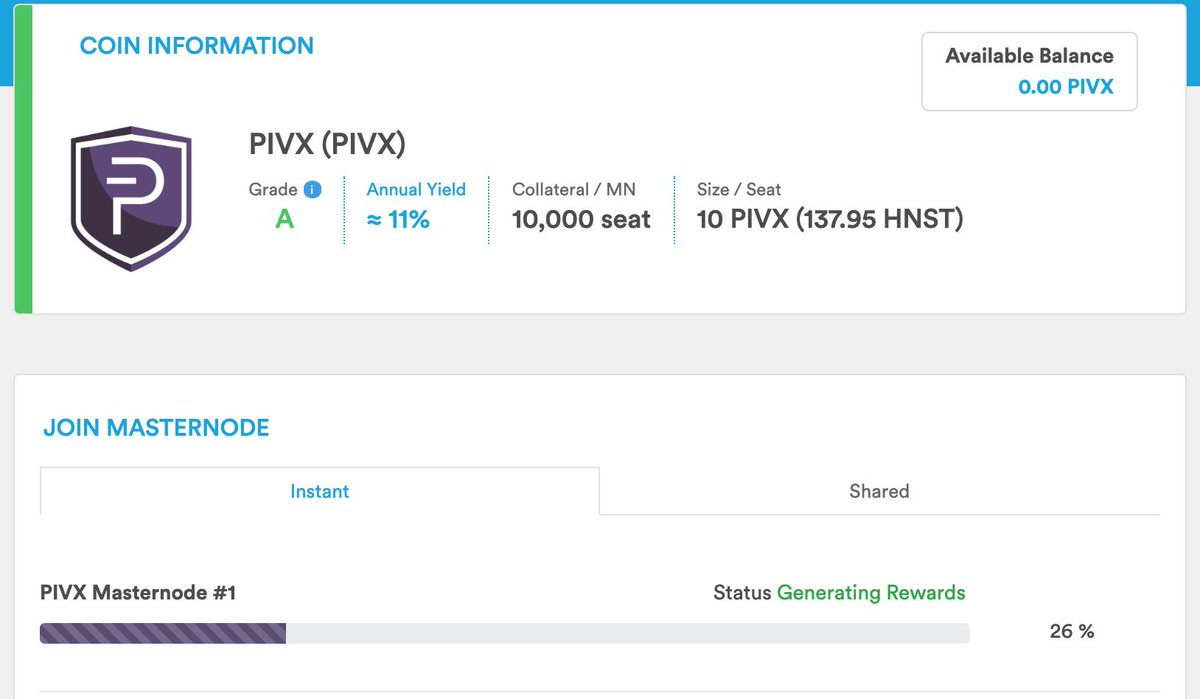Click the JOIN MASTERNODE heading

[156, 428]
